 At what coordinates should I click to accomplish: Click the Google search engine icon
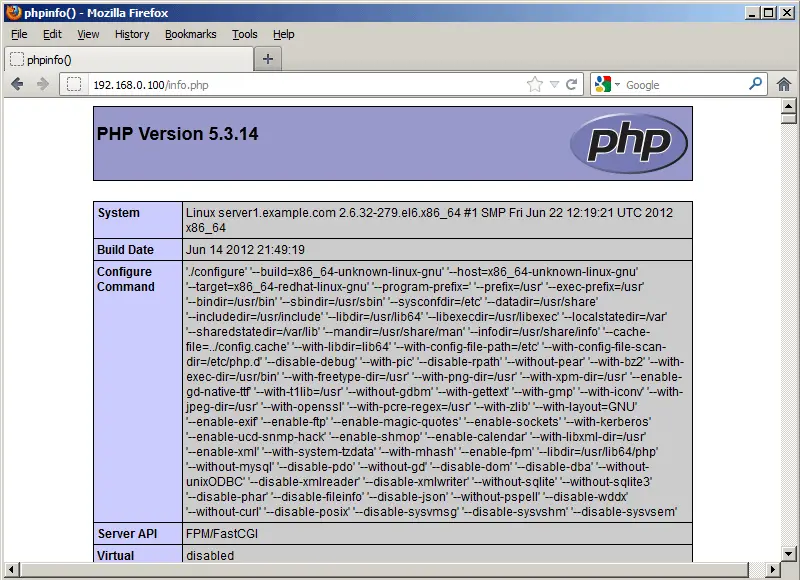tap(603, 84)
